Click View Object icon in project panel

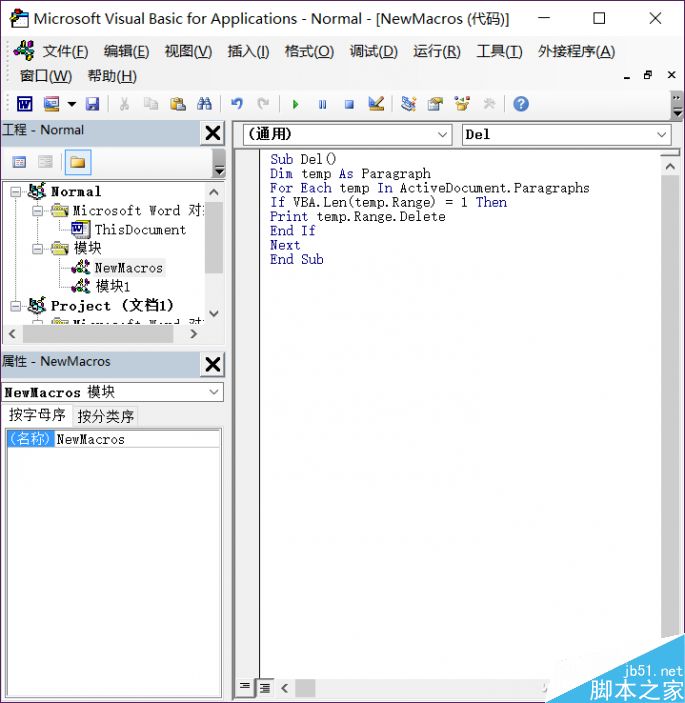45,162
